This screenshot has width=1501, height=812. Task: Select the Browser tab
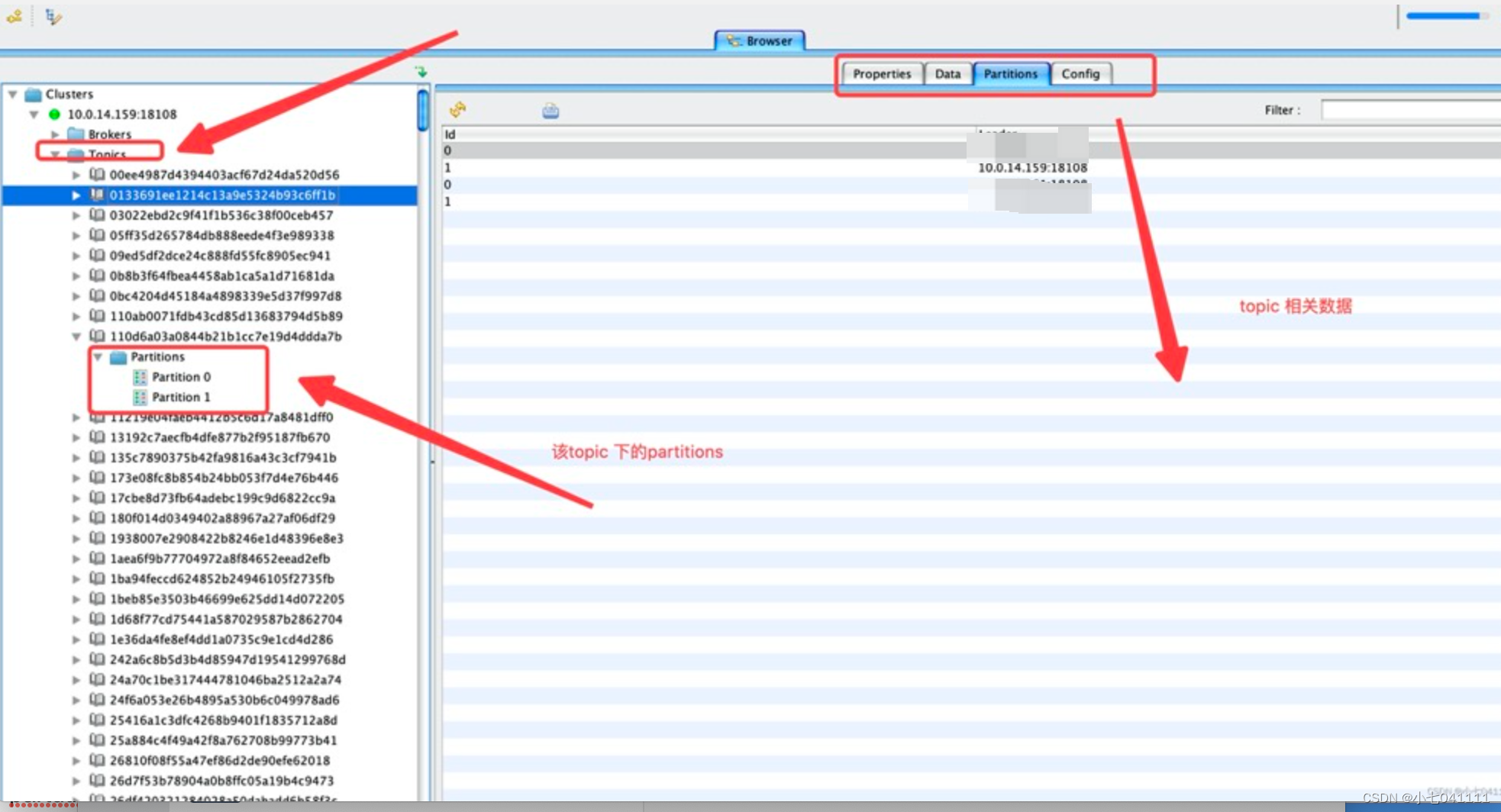click(760, 40)
